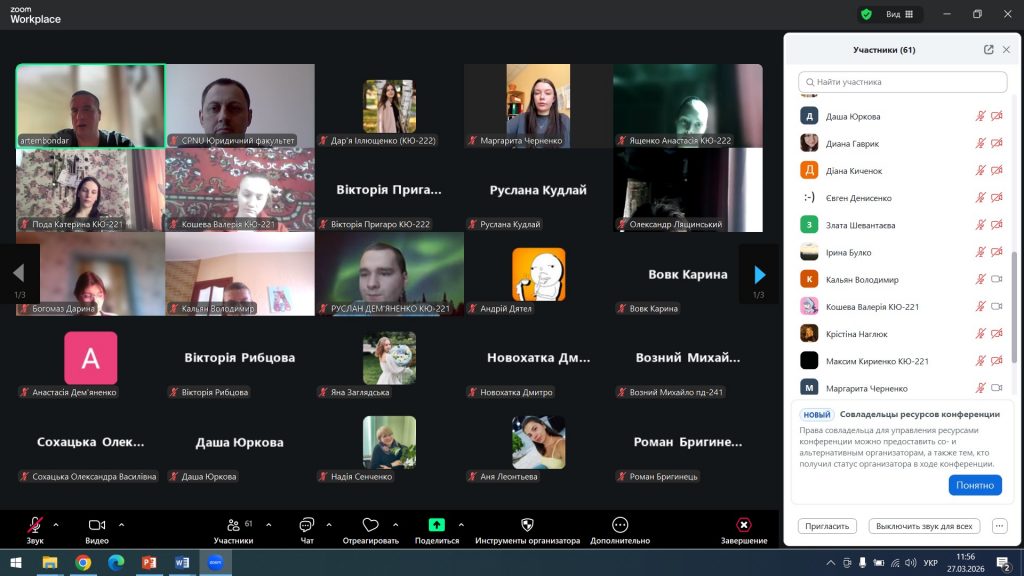The image size is (1024, 576).
Task: Expand the share options arrow beside Поделиться
Action: tap(461, 524)
